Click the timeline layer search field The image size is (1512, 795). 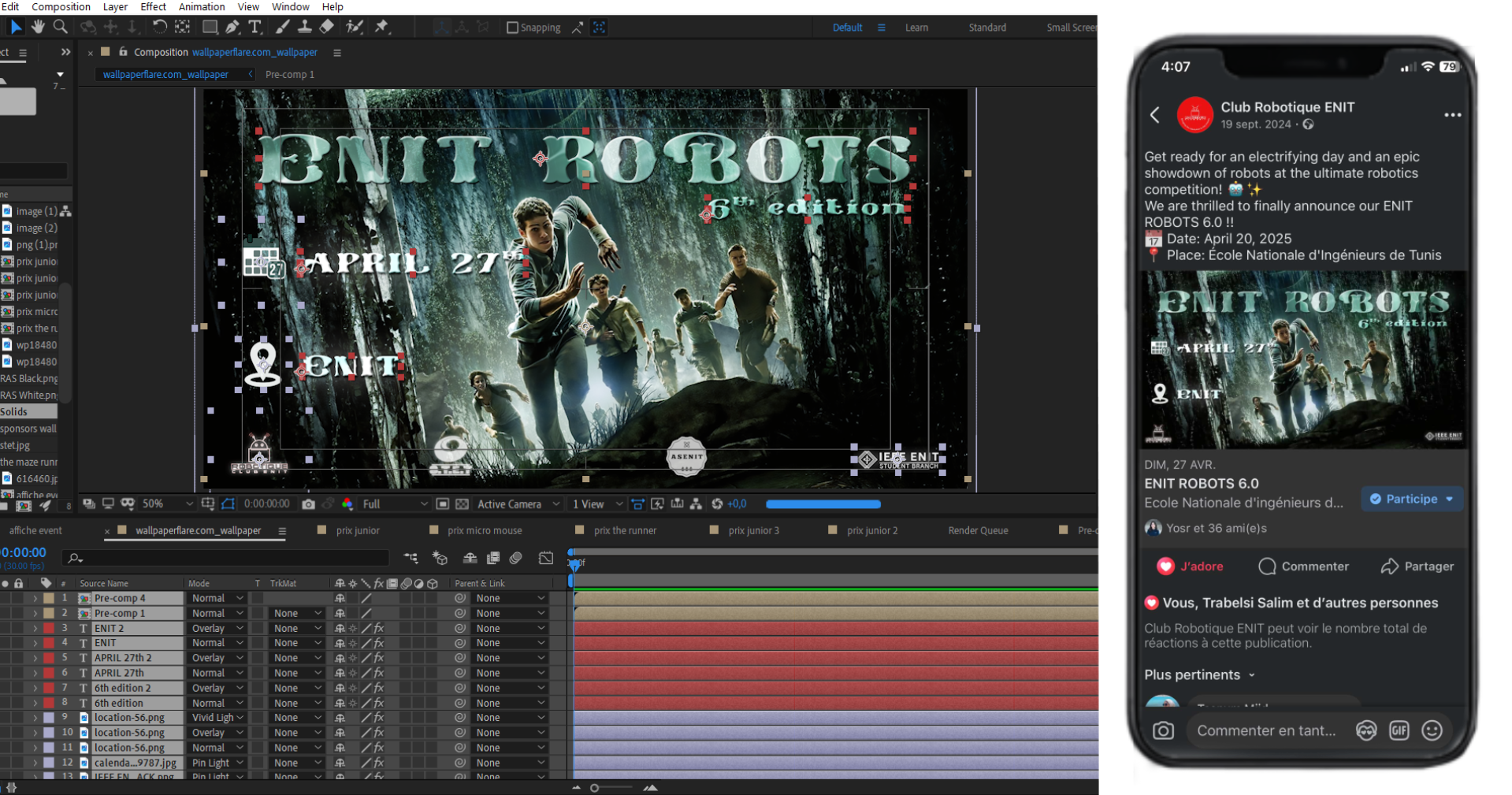click(226, 558)
